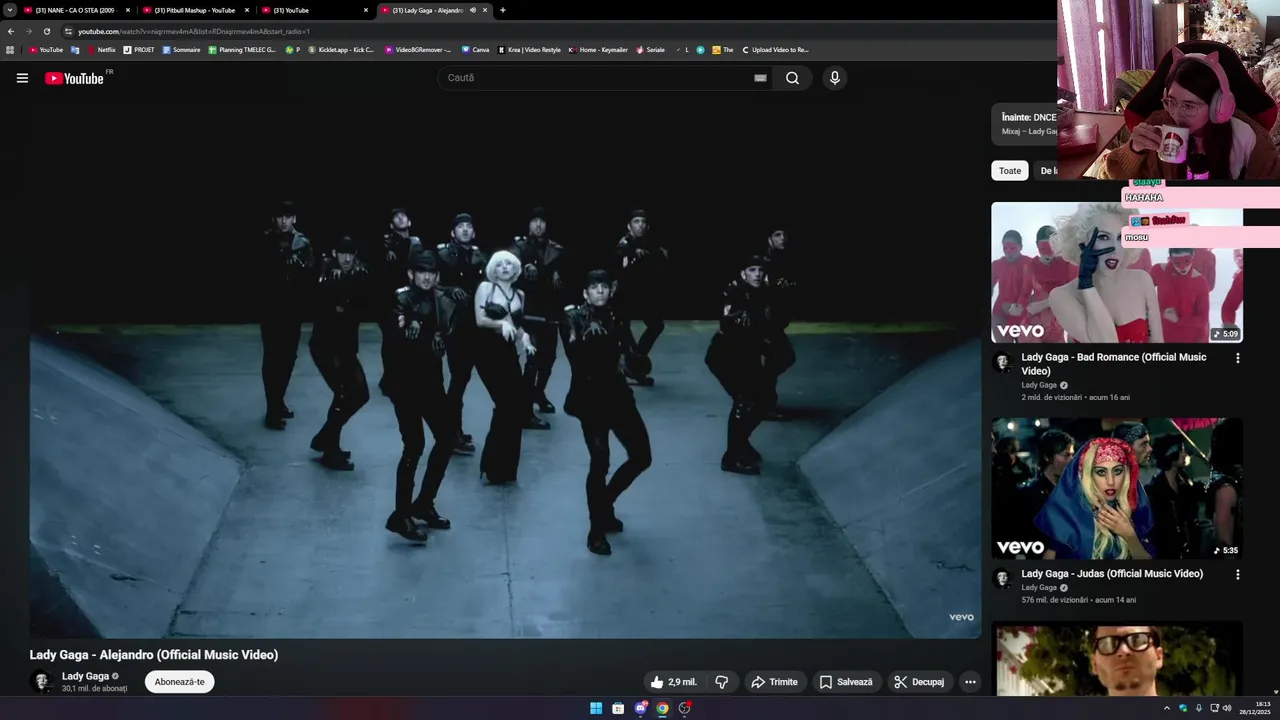The height and width of the screenshot is (720, 1280).
Task: Click the browser address bar URL
Action: [x=194, y=31]
